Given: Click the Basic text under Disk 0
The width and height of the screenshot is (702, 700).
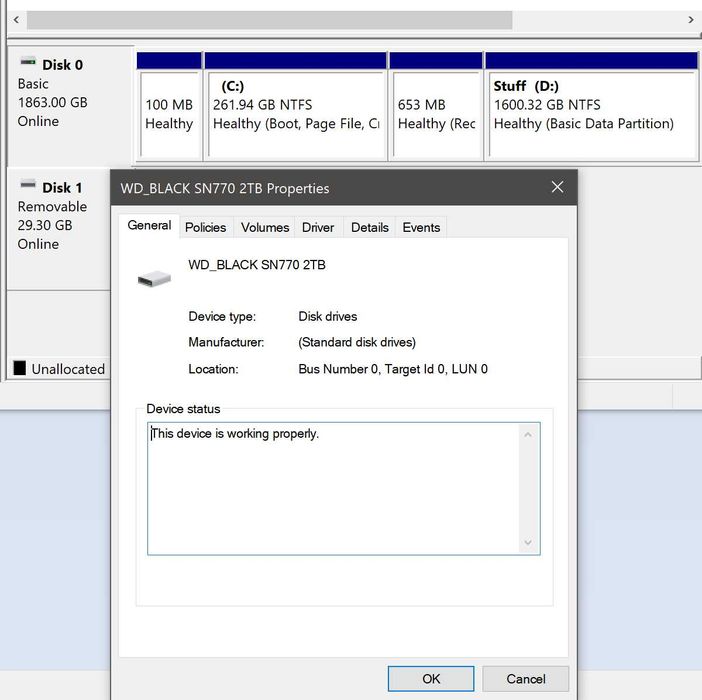Looking at the screenshot, I should (33, 84).
